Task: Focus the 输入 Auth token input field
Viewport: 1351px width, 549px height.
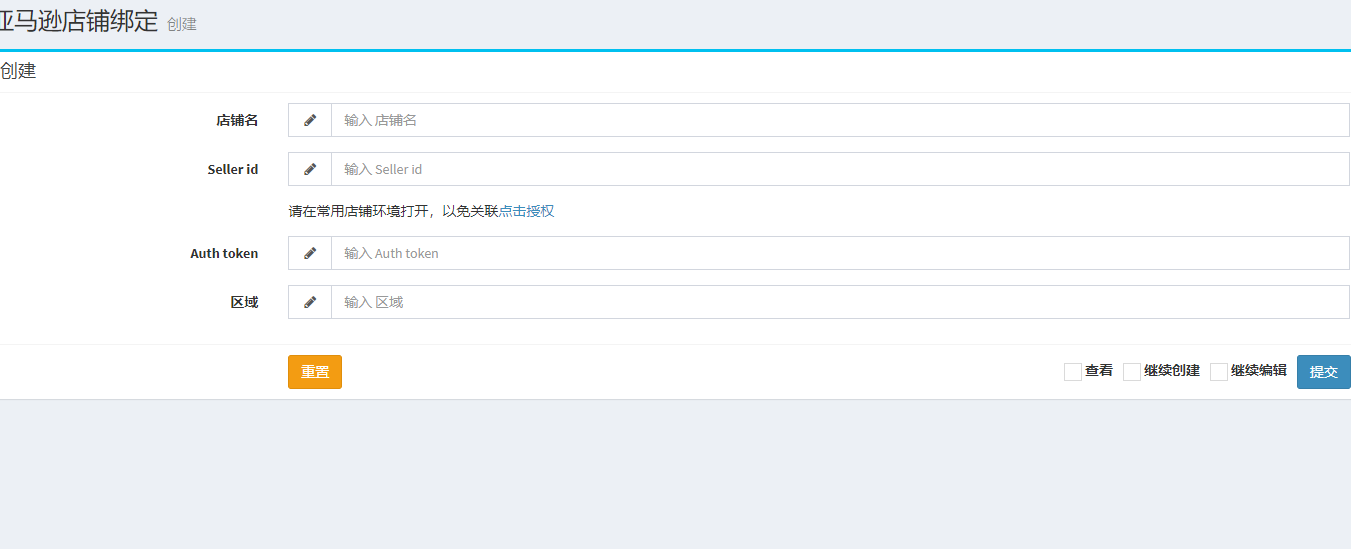Action: 840,253
